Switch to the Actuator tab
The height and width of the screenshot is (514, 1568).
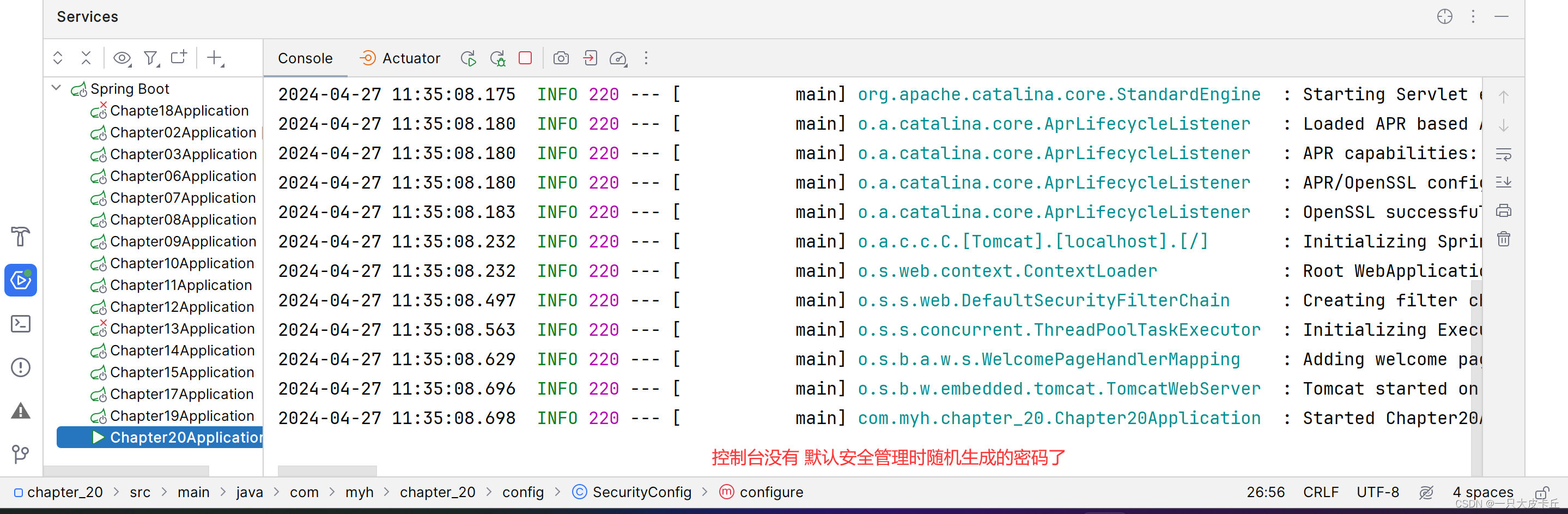(400, 58)
